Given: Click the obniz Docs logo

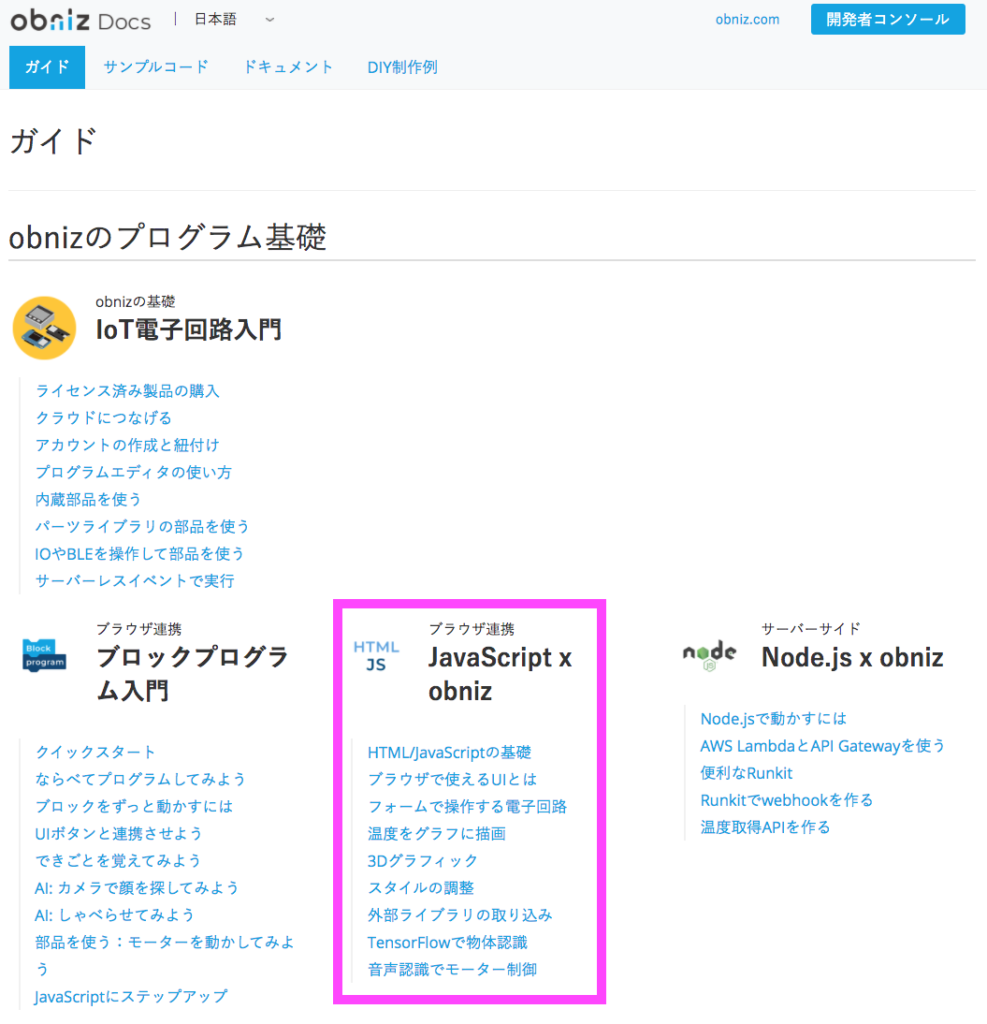Looking at the screenshot, I should click(x=80, y=20).
